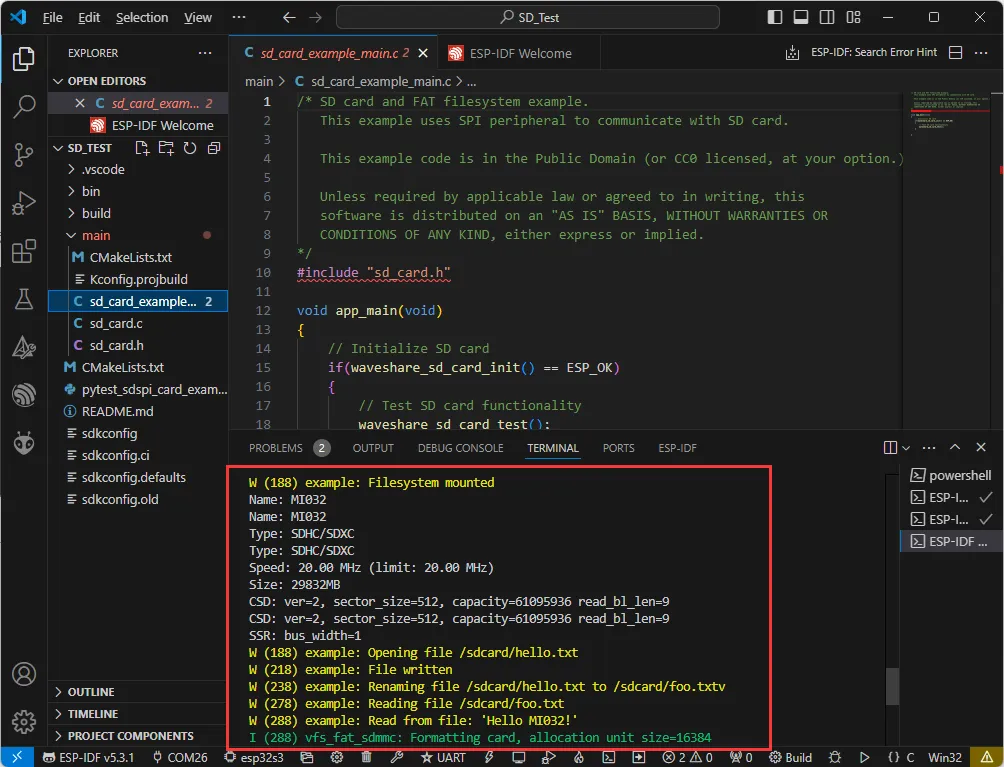Click the erase flash trash icon in status bar
This screenshot has width=1004, height=767.
pos(364,757)
